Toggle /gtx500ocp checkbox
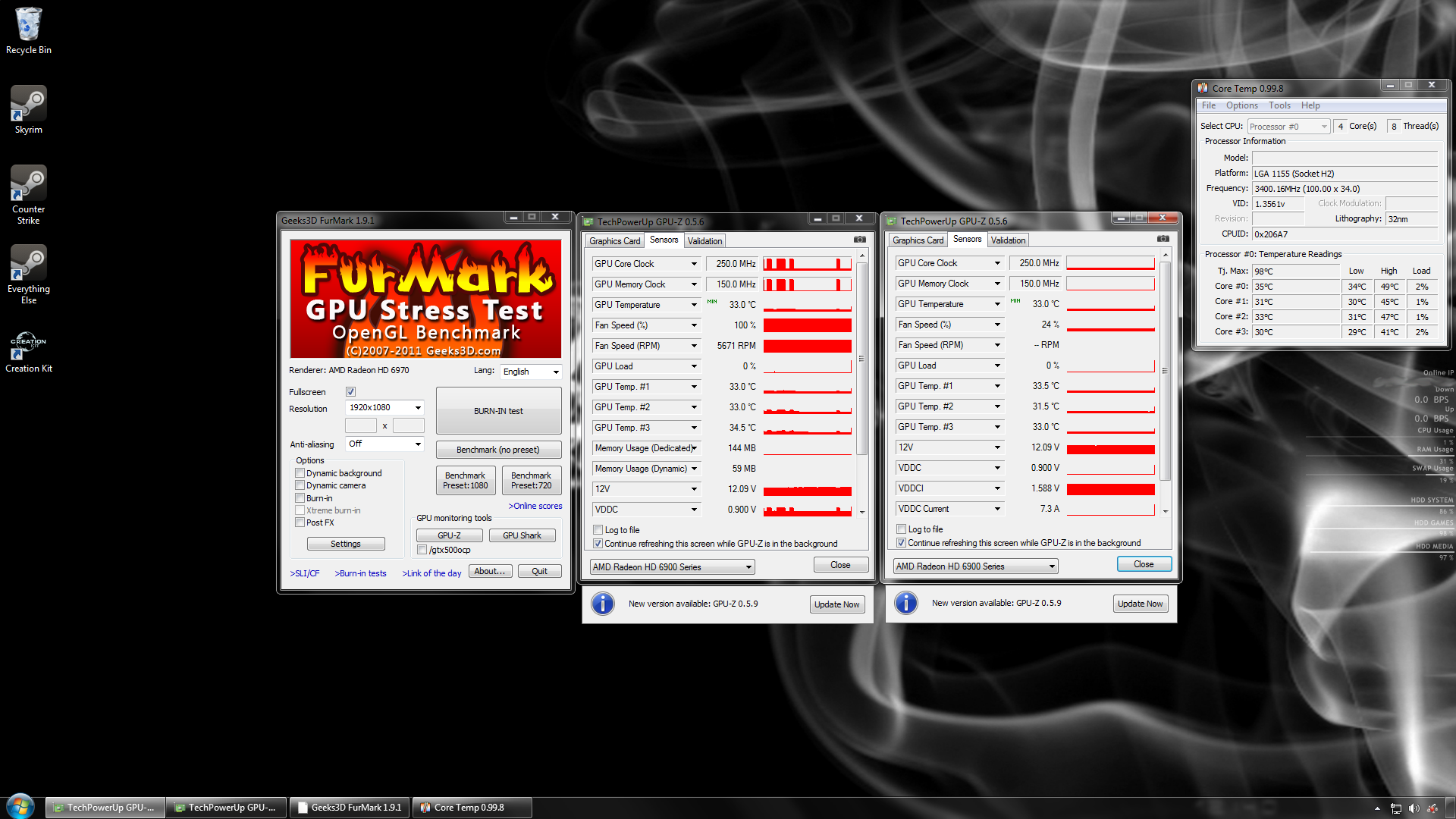1456x819 pixels. tap(422, 550)
